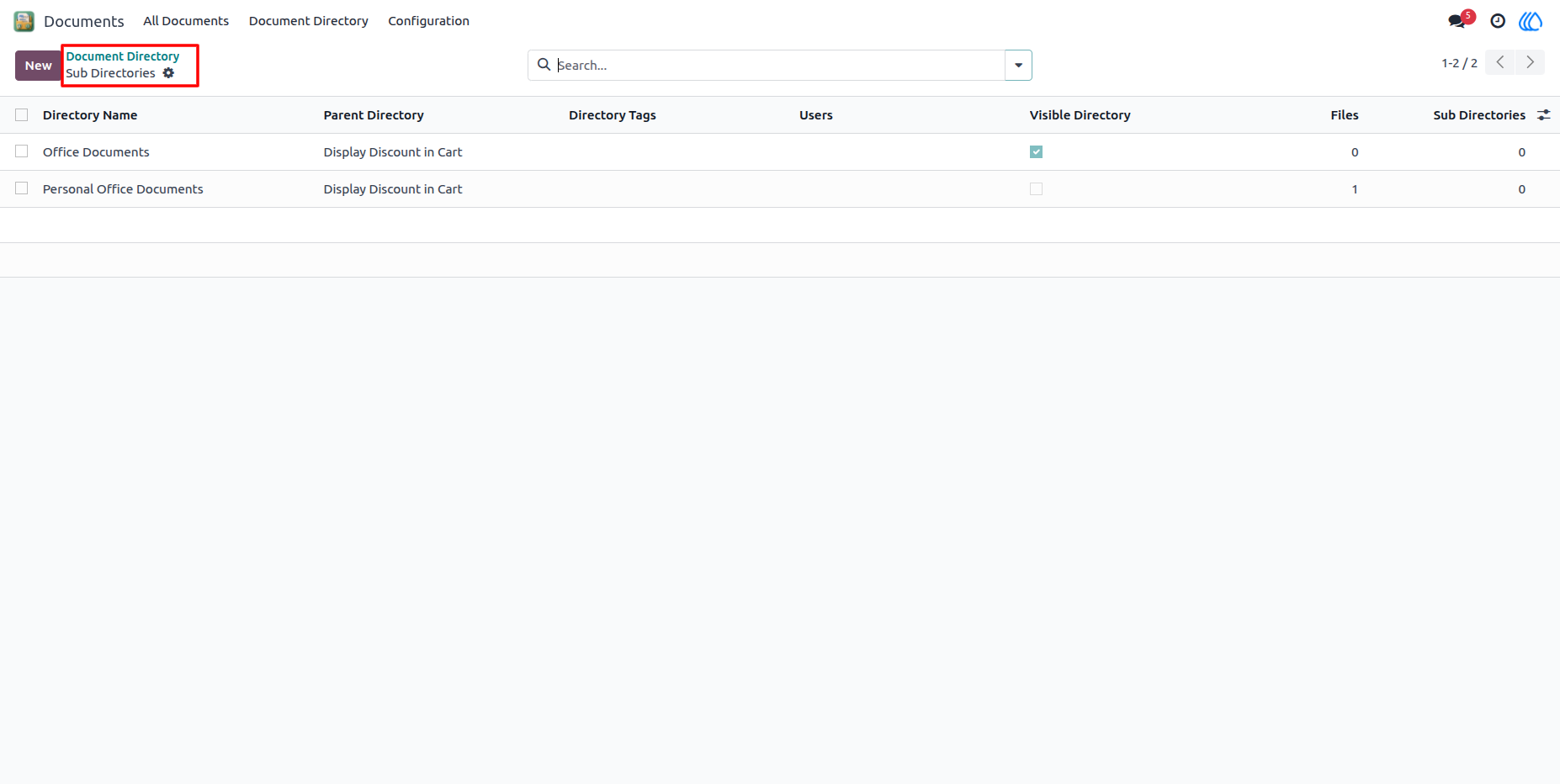The image size is (1560, 784).
Task: Open the Configuration menu
Action: click(x=428, y=21)
